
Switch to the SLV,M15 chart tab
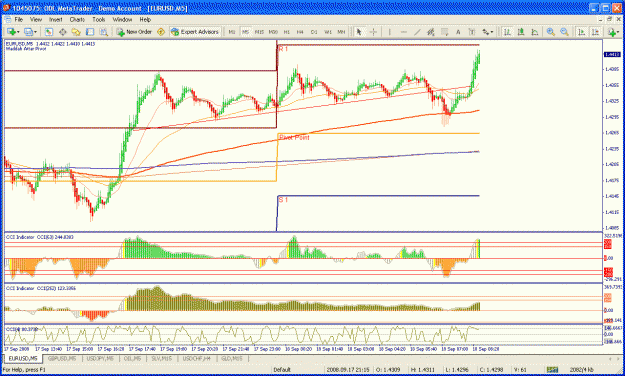[x=161, y=358]
